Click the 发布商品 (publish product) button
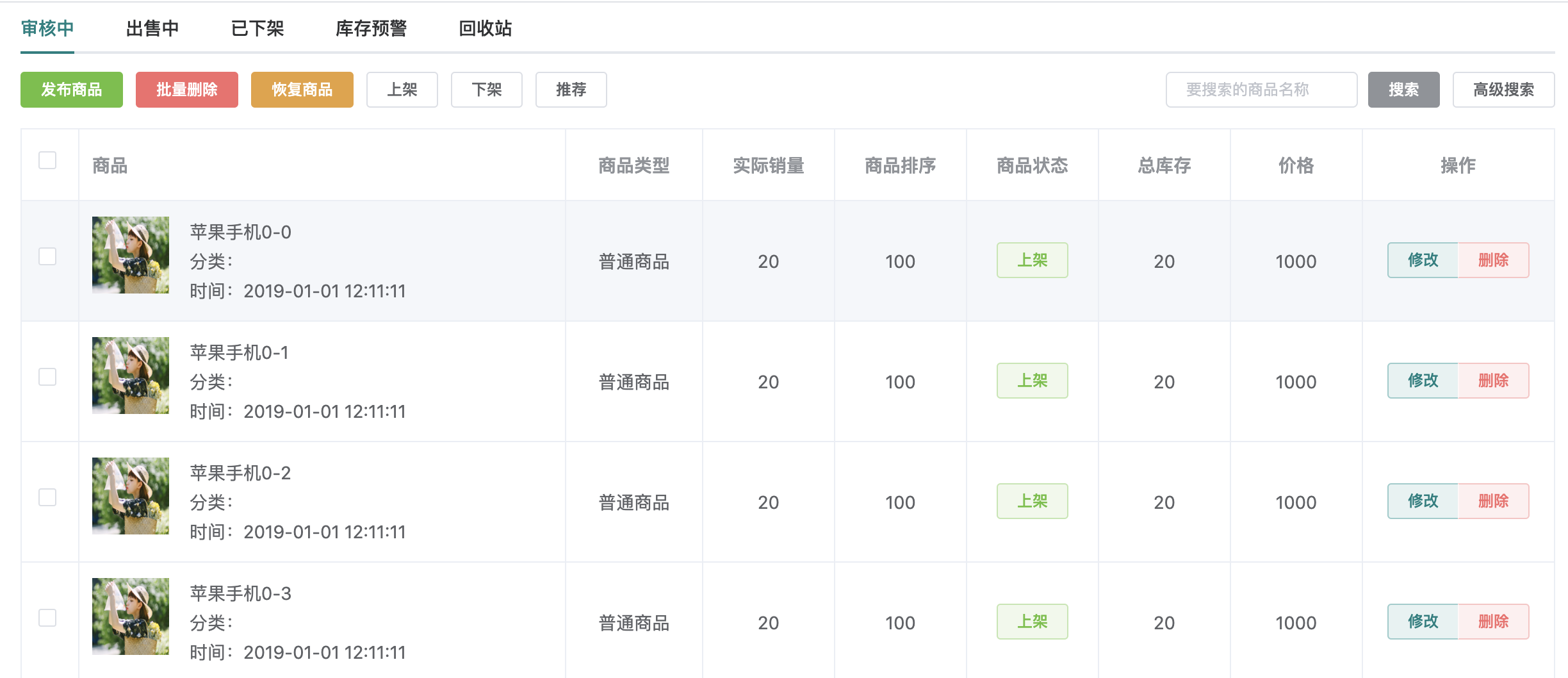 71,90
